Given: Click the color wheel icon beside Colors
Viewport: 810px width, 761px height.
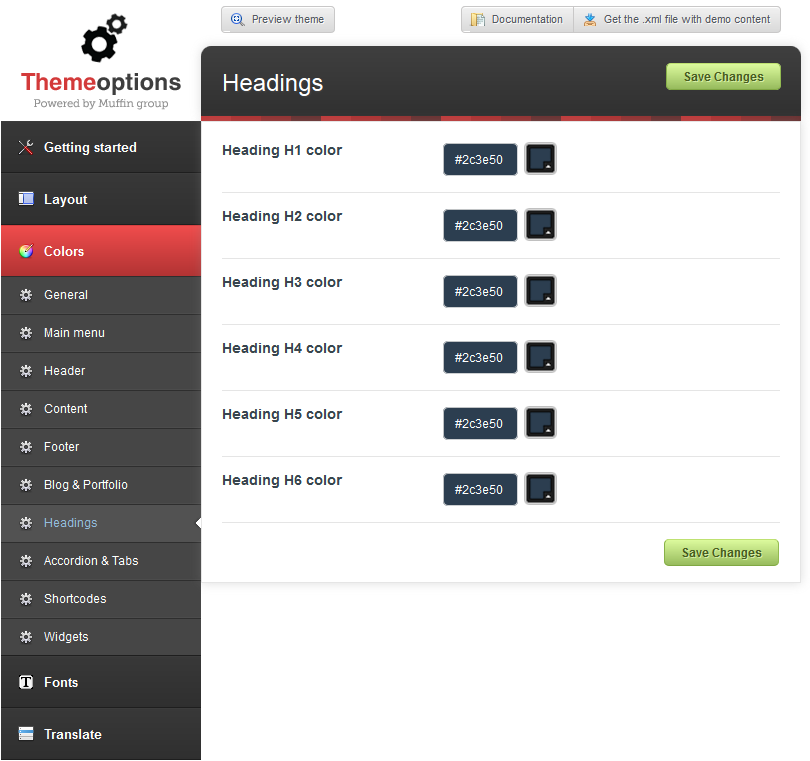Looking at the screenshot, I should tap(26, 251).
